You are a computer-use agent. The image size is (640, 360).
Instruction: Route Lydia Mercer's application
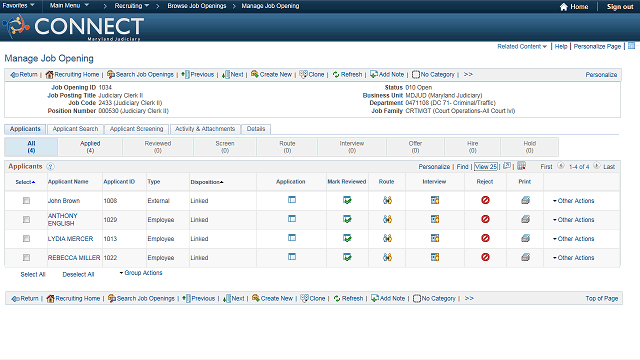pos(387,238)
